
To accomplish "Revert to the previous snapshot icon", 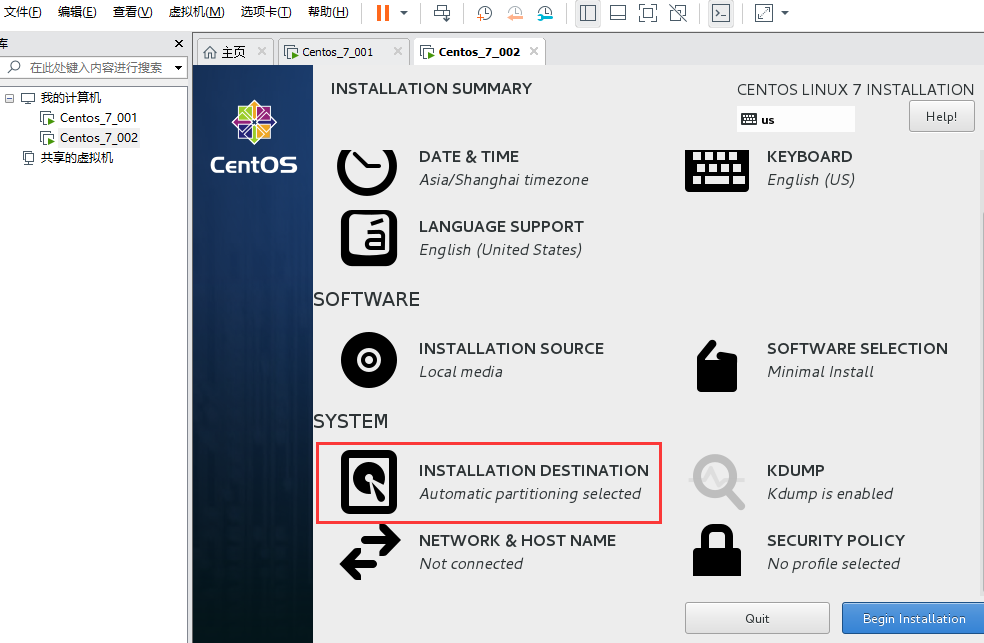I will [515, 13].
